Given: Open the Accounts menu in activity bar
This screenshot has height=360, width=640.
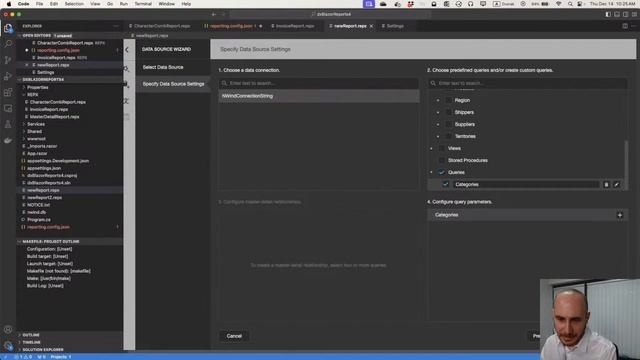Looking at the screenshot, I should click(8, 329).
